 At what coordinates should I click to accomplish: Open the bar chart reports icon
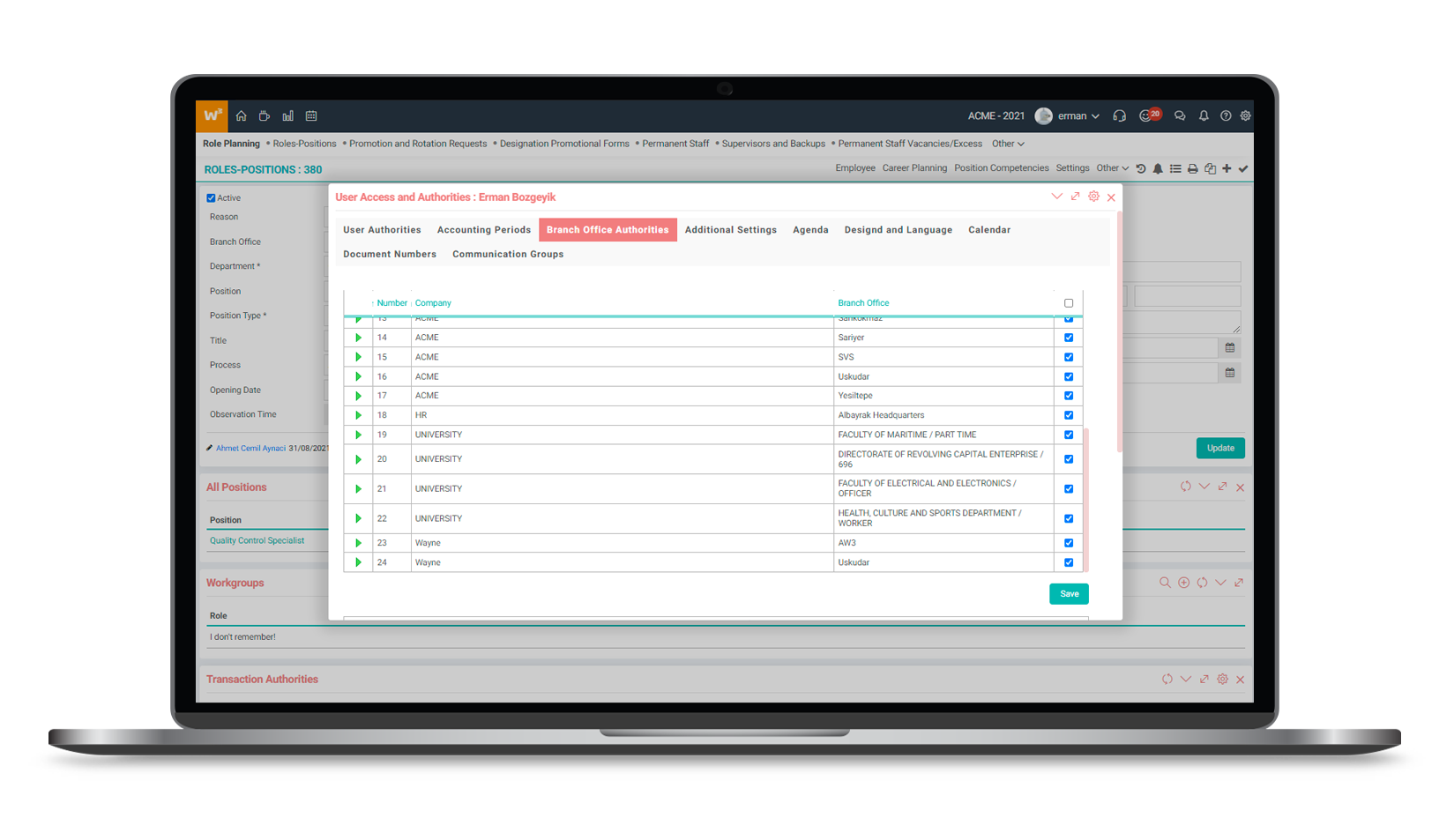[287, 115]
